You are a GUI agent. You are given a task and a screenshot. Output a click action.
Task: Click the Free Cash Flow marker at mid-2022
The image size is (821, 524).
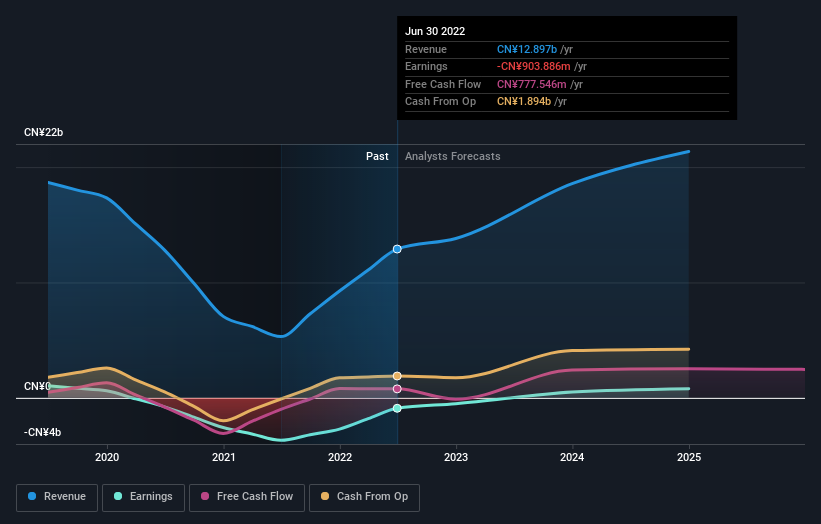pyautogui.click(x=397, y=389)
